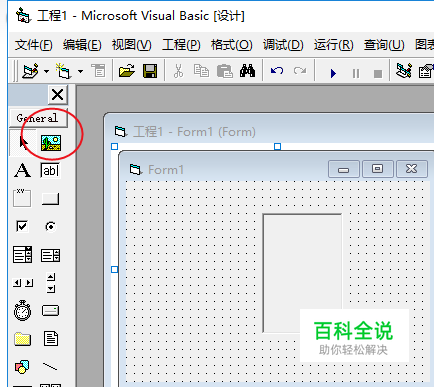Select the ListBox control tool

click(50, 256)
